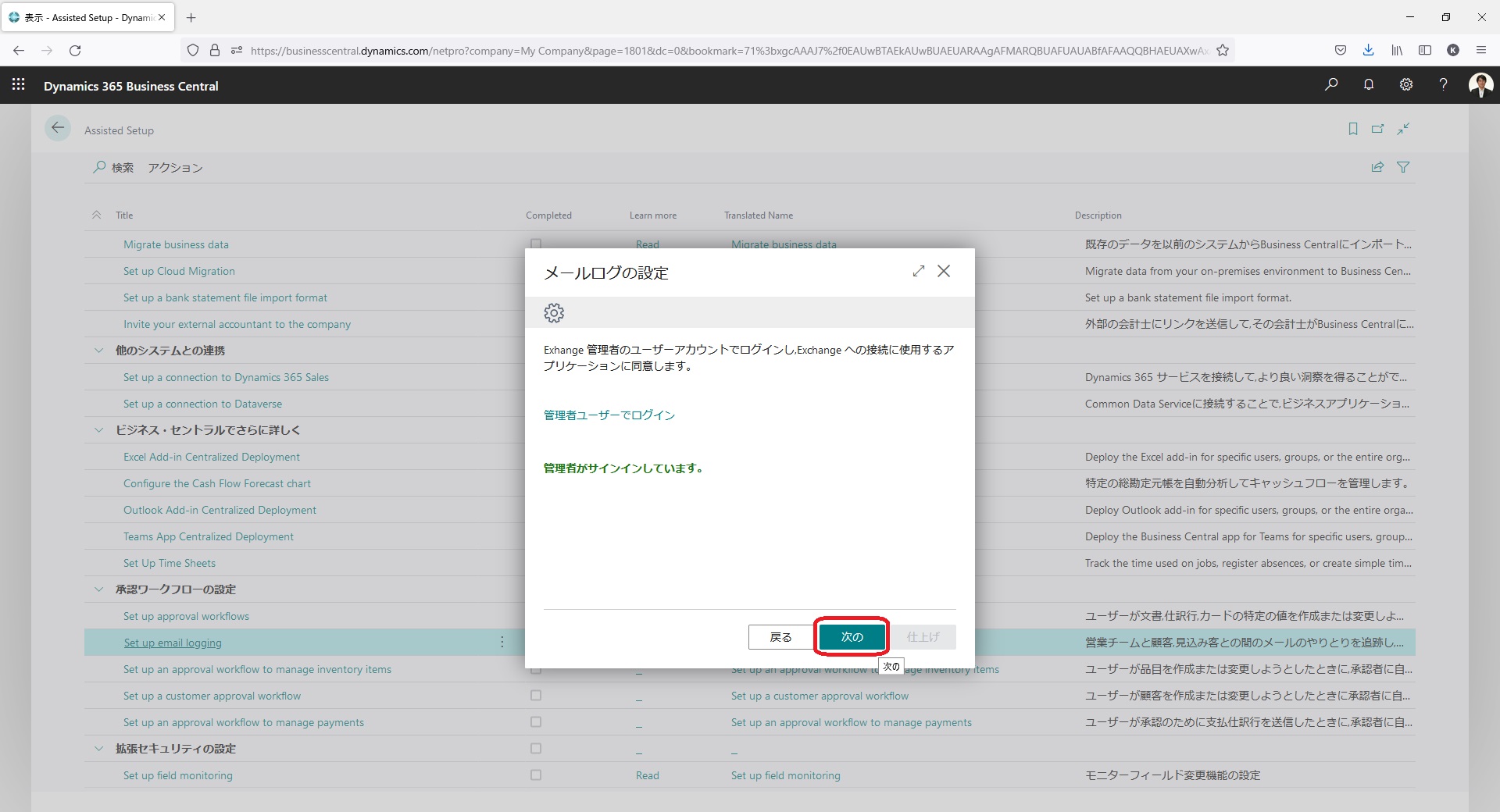The height and width of the screenshot is (812, 1500).
Task: Collapse the 承認ワークフローの設定 group
Action: click(x=99, y=589)
